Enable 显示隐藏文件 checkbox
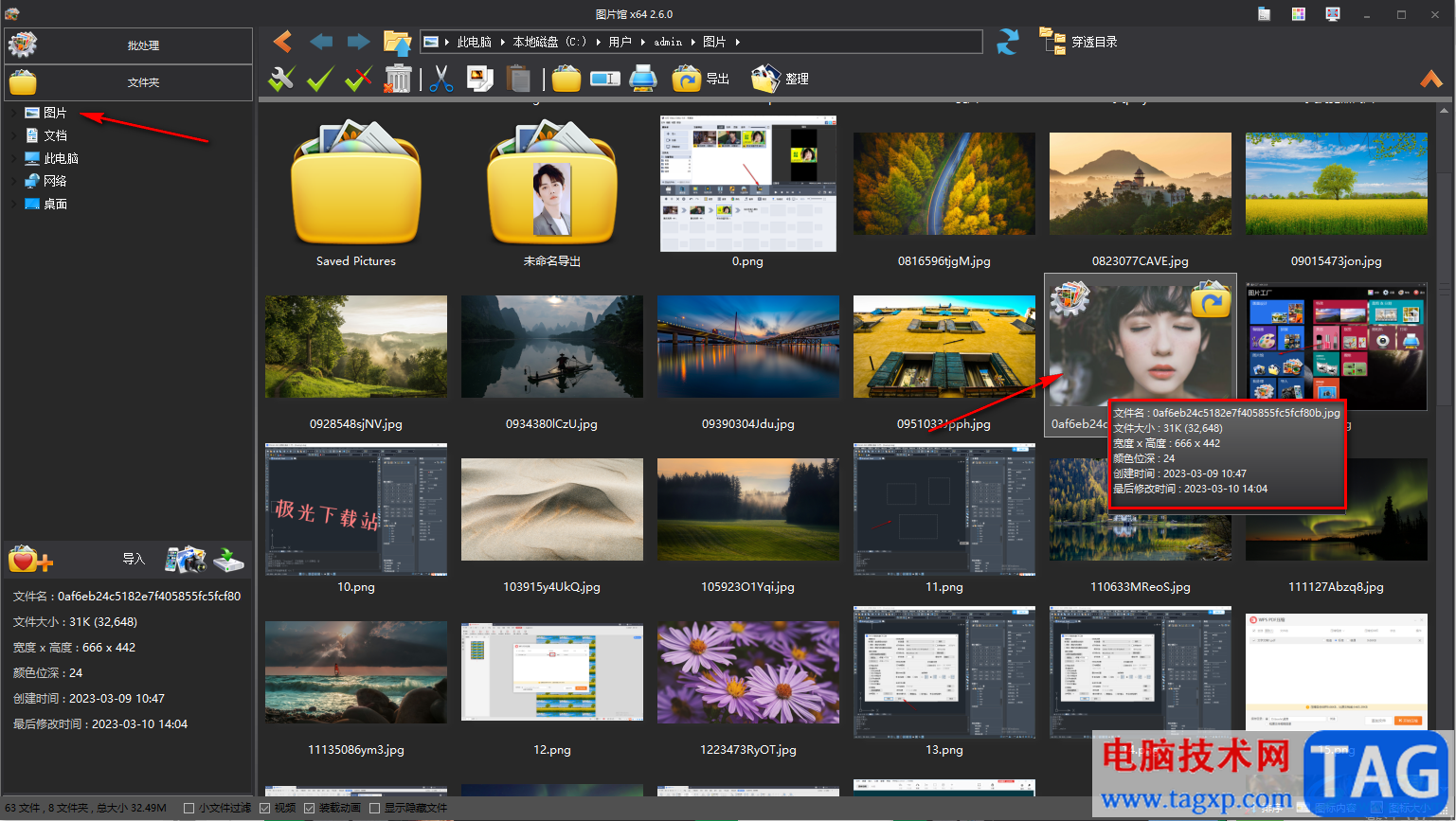This screenshot has height=821, width=1456. pos(374,808)
